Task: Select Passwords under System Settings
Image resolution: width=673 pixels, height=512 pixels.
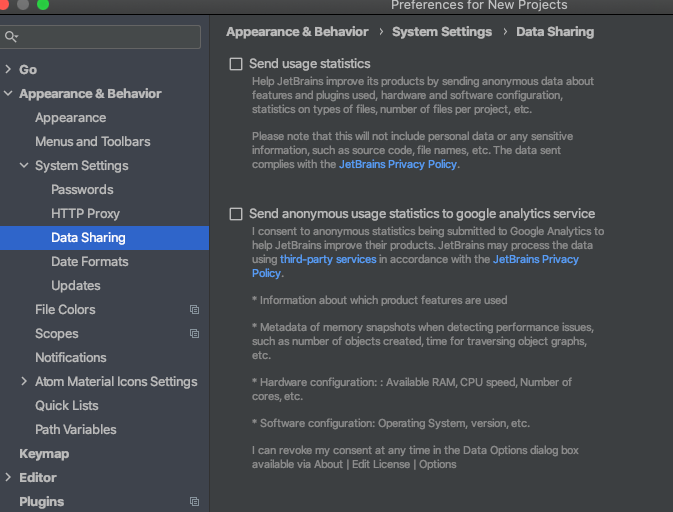Action: tap(82, 190)
